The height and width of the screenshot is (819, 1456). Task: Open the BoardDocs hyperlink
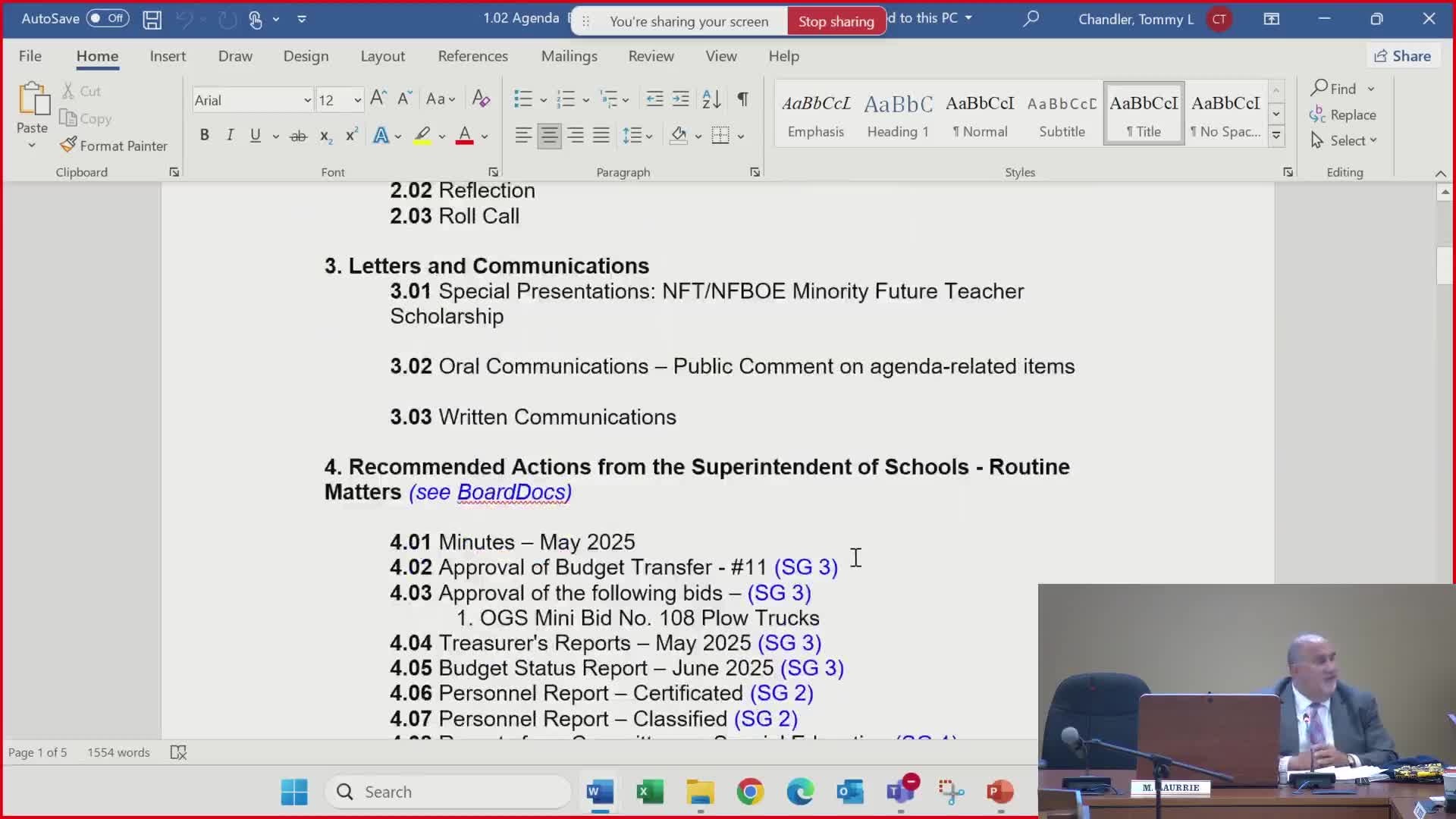[x=511, y=492]
